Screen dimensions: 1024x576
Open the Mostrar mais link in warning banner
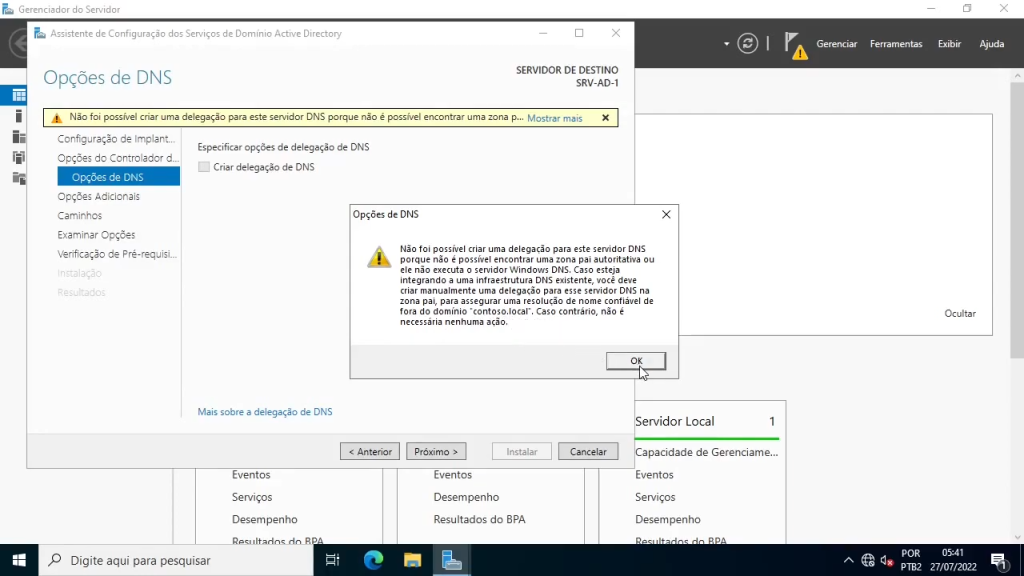(554, 118)
